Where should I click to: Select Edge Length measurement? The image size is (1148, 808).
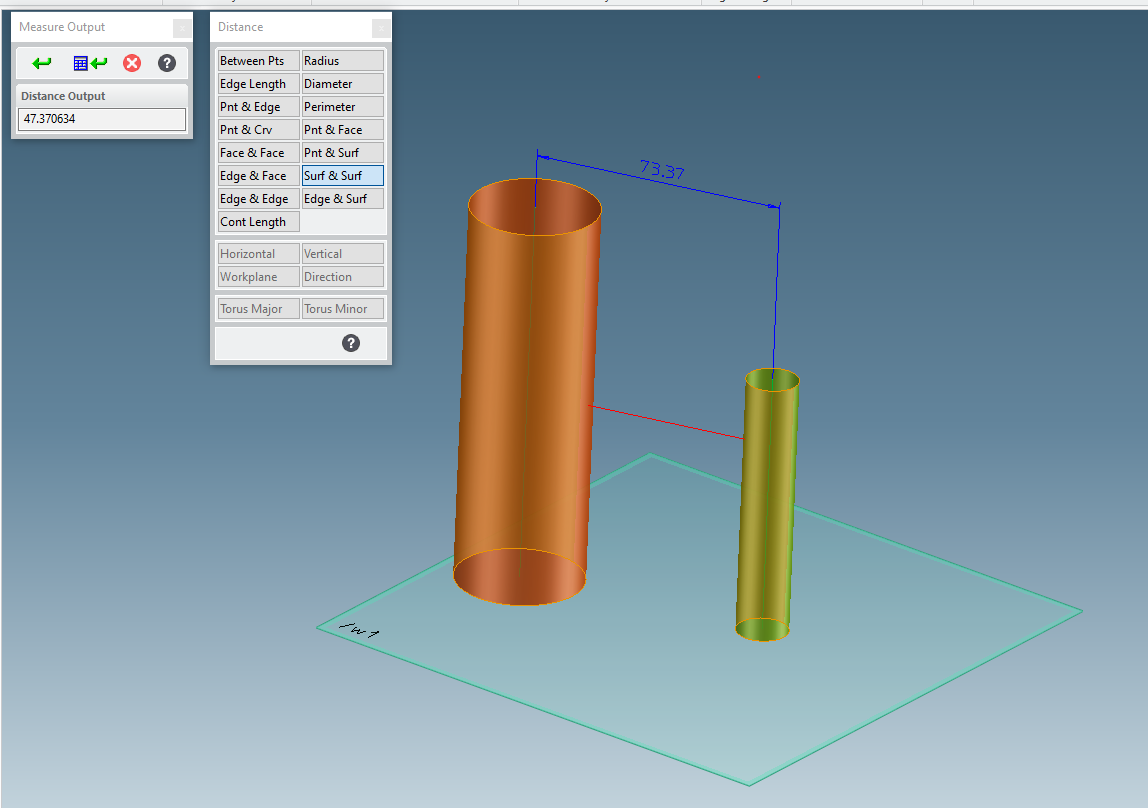pyautogui.click(x=257, y=83)
